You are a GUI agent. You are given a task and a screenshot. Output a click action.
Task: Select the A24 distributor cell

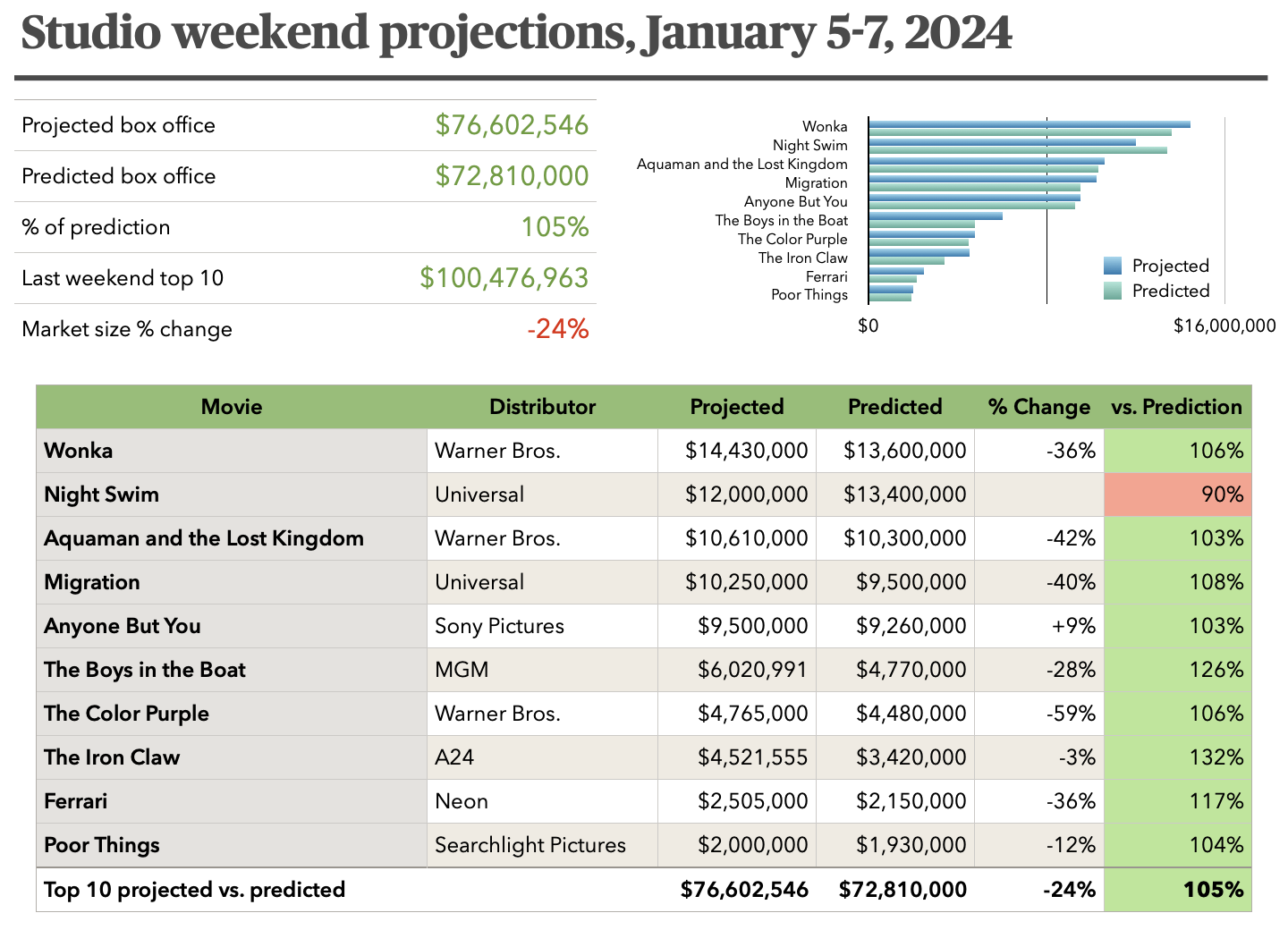pos(454,757)
